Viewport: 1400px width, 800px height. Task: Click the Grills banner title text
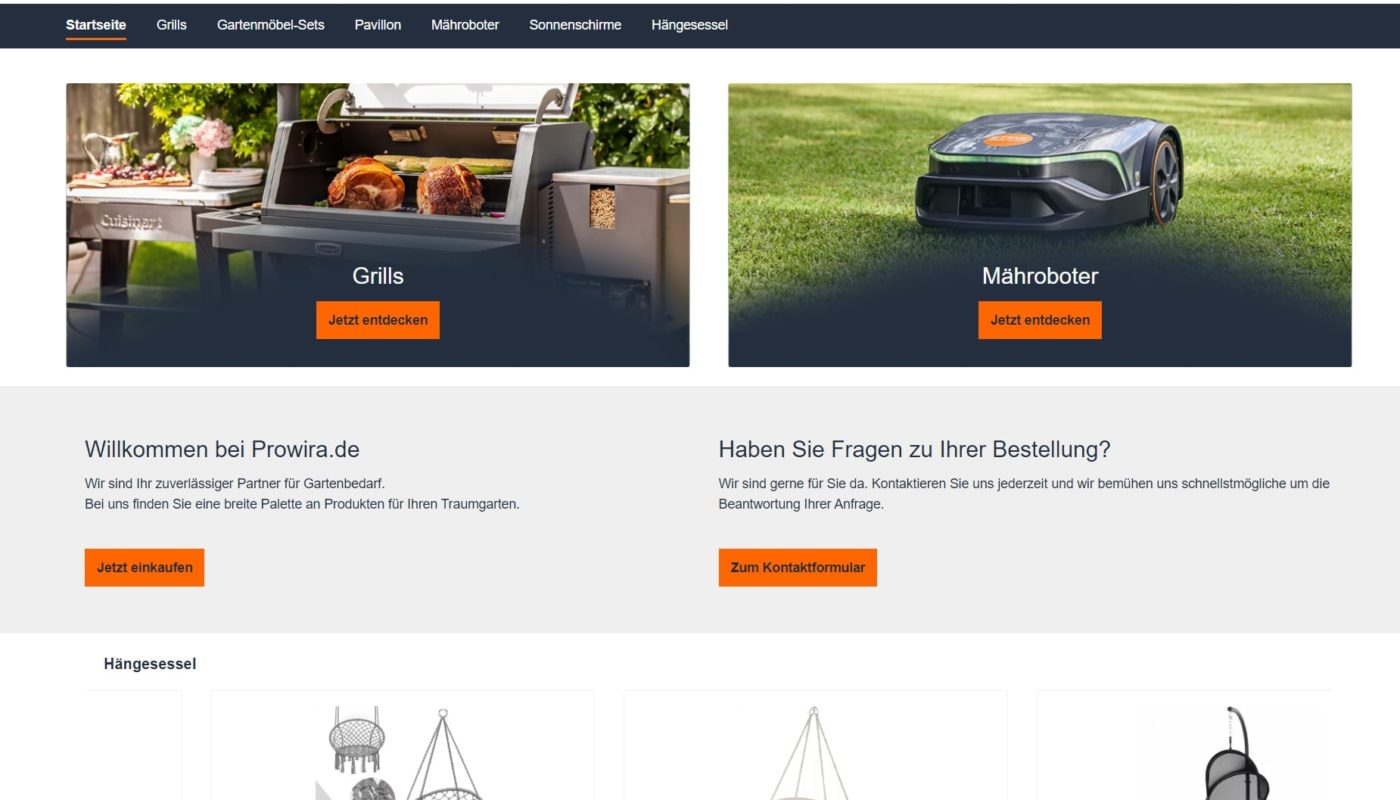coord(378,276)
